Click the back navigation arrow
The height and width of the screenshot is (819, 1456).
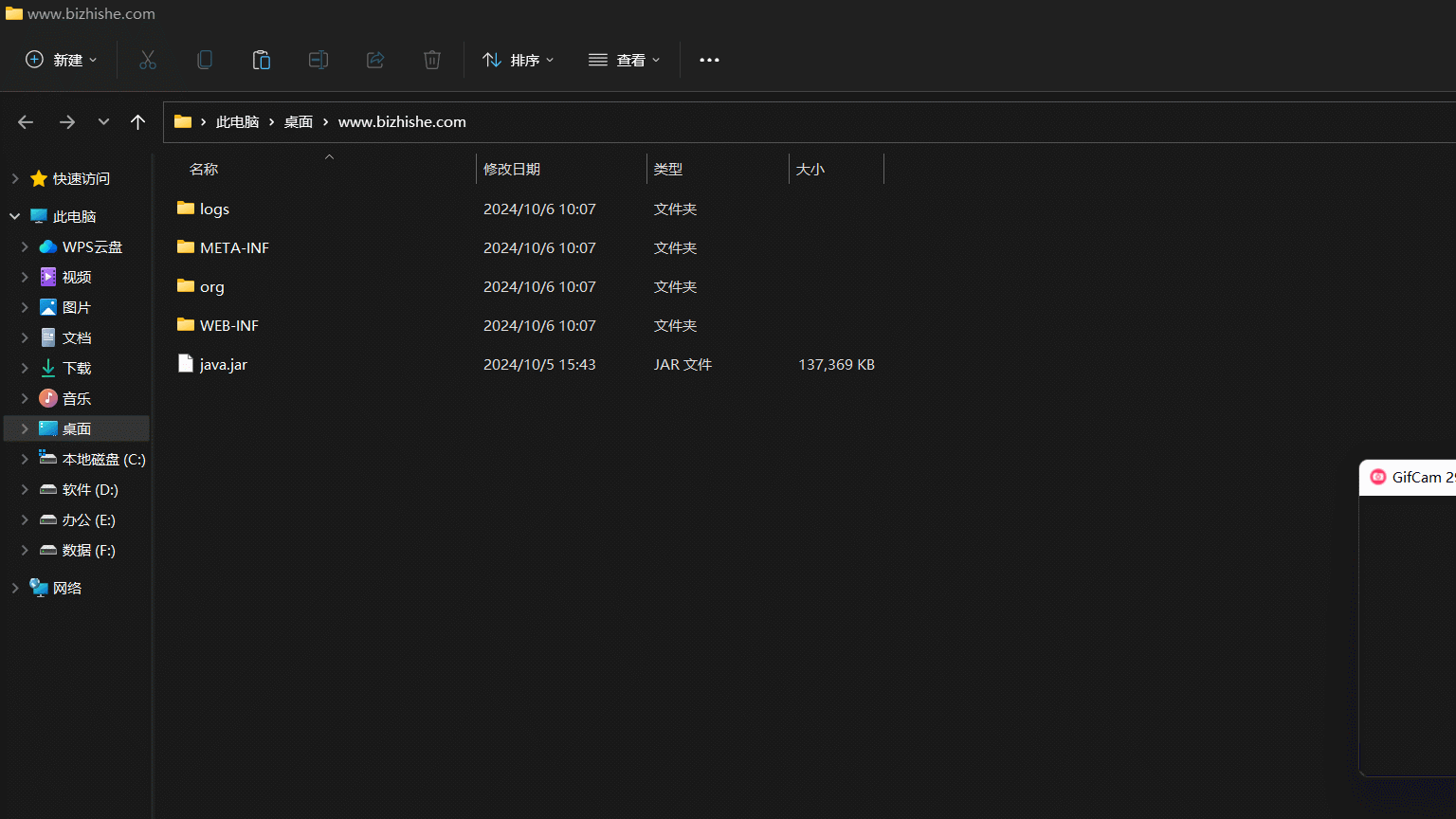click(x=26, y=121)
